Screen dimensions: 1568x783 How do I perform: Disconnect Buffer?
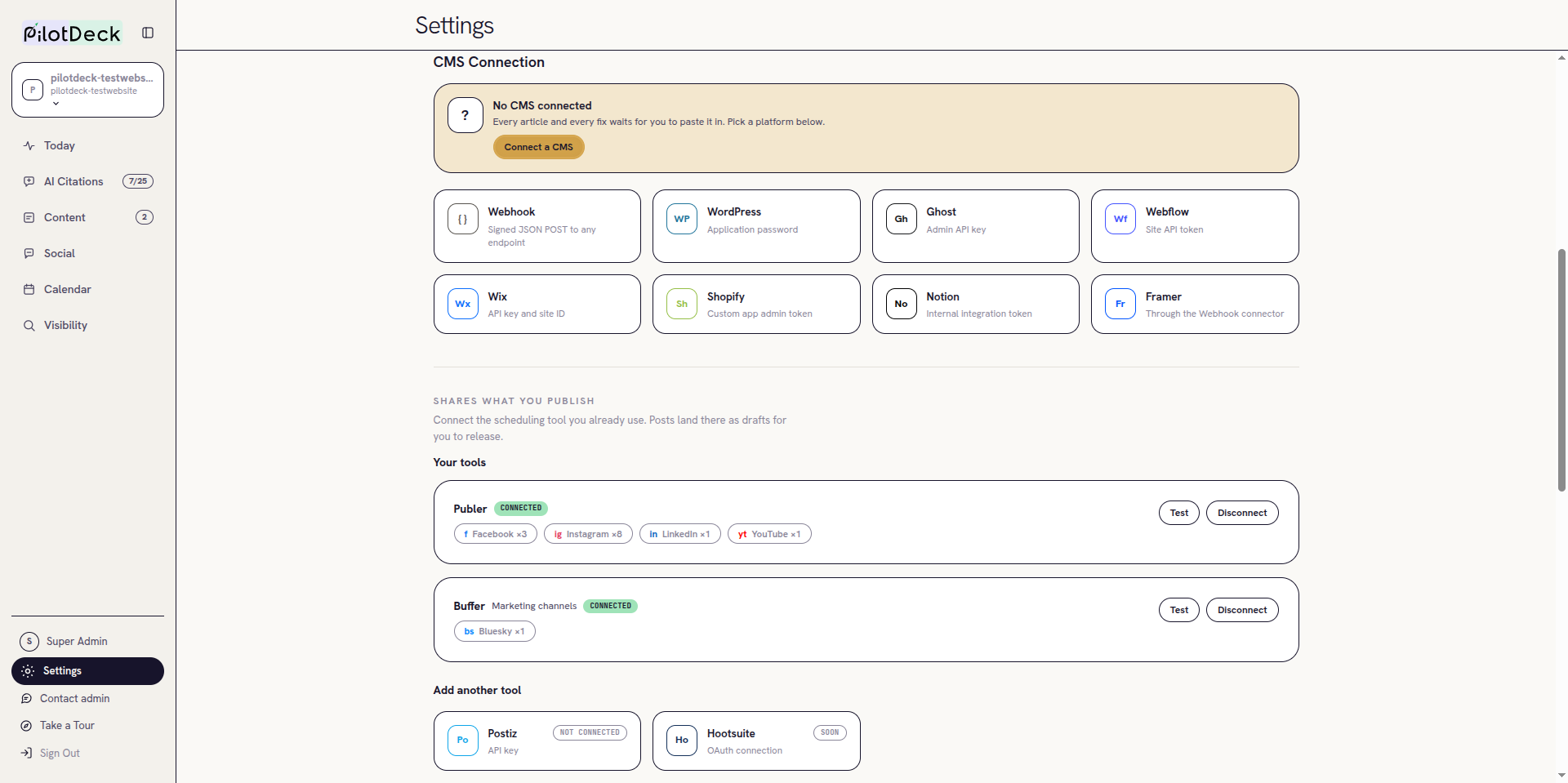[x=1242, y=610]
